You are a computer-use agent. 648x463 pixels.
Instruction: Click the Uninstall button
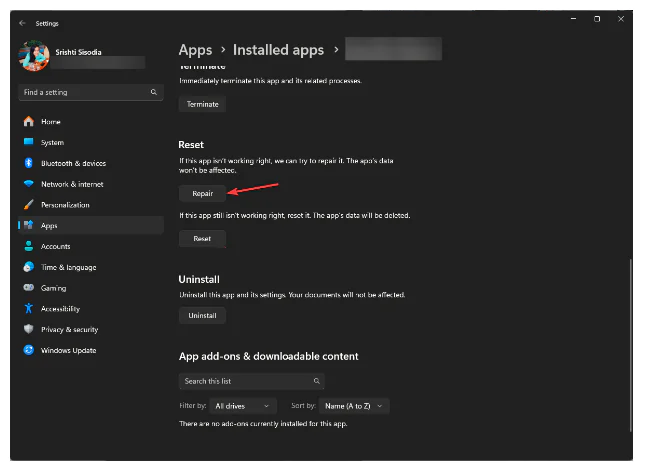coord(202,315)
